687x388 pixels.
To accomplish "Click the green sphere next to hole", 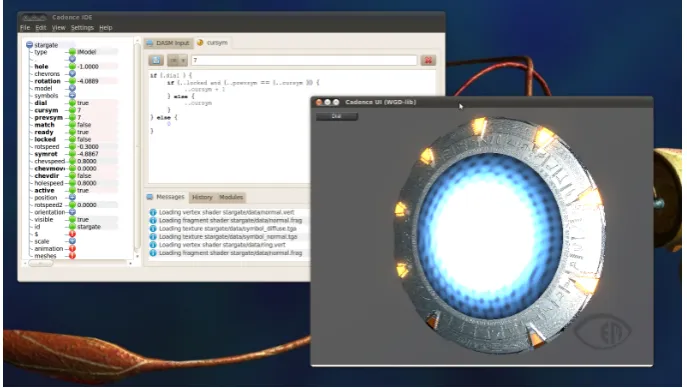I will 72,67.
